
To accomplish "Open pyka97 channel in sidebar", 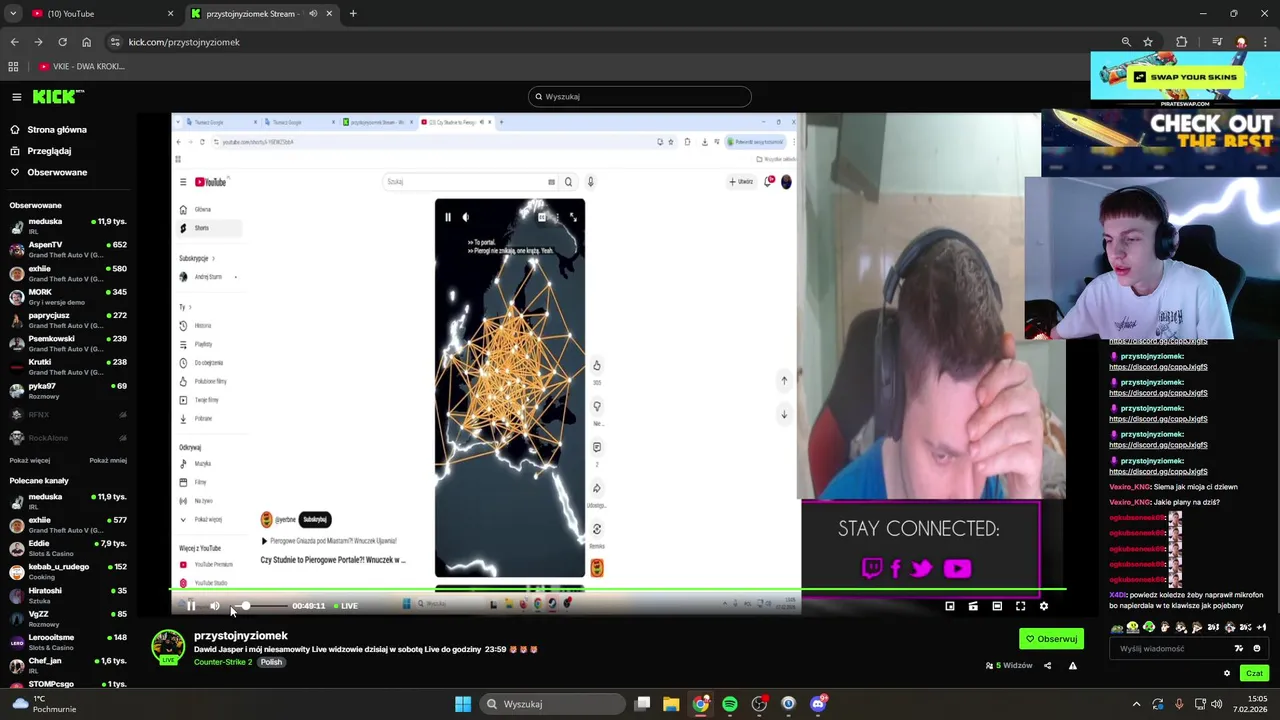I will tap(68, 390).
